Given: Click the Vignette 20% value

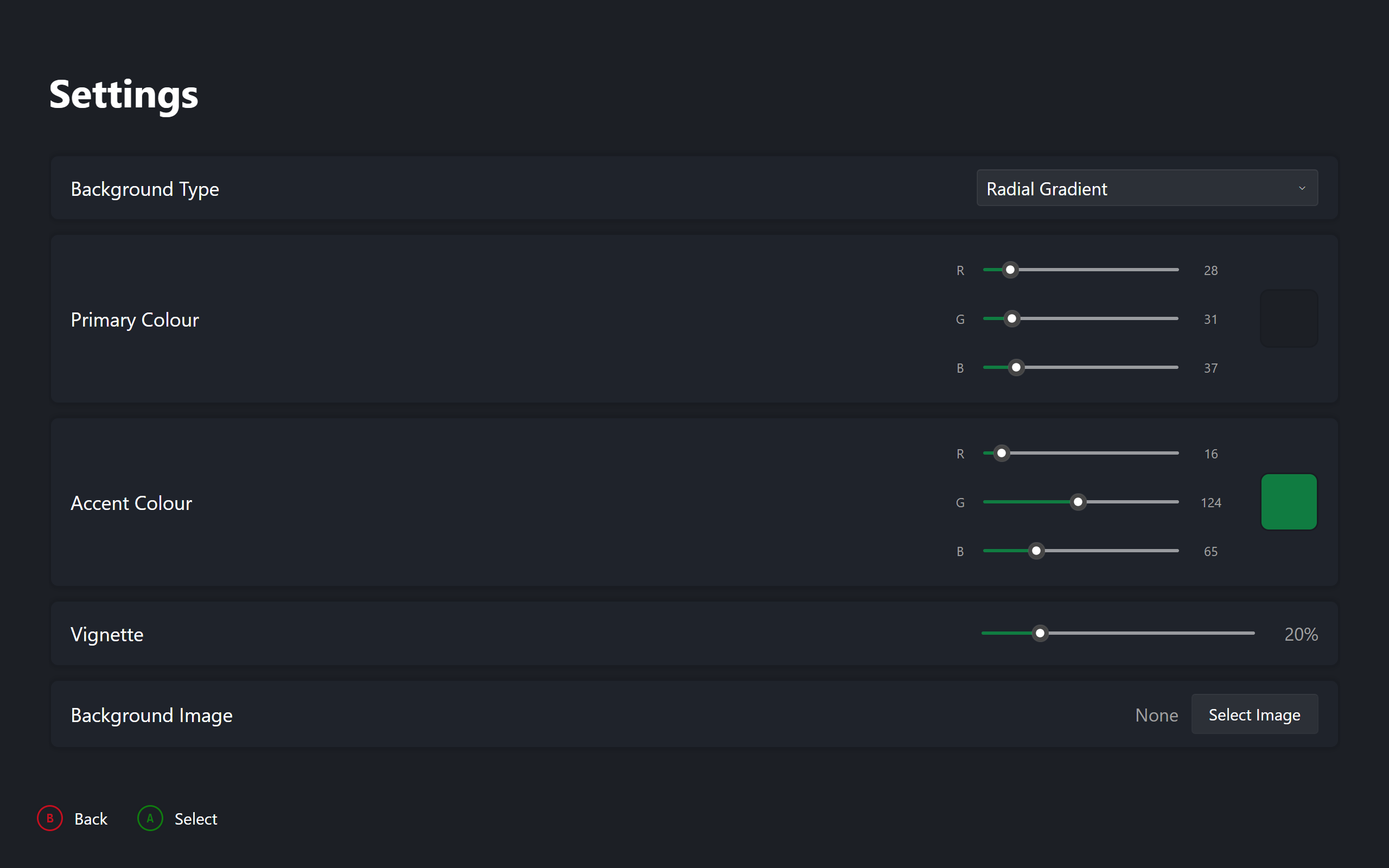Looking at the screenshot, I should [1301, 634].
